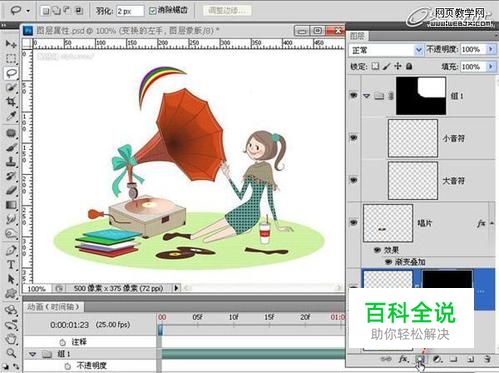Click the Create New Layer icon

pyautogui.click(x=471, y=359)
